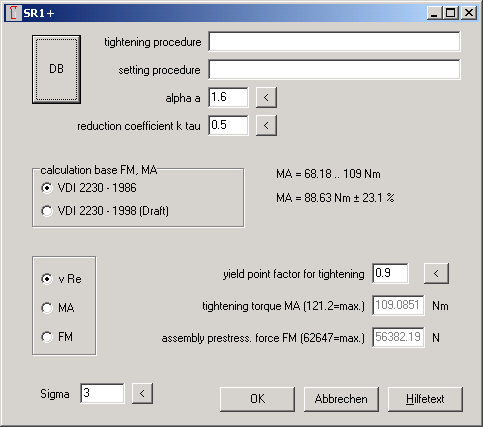Image resolution: width=483 pixels, height=427 pixels.
Task: Confirm with the OK button
Action: pos(257,399)
